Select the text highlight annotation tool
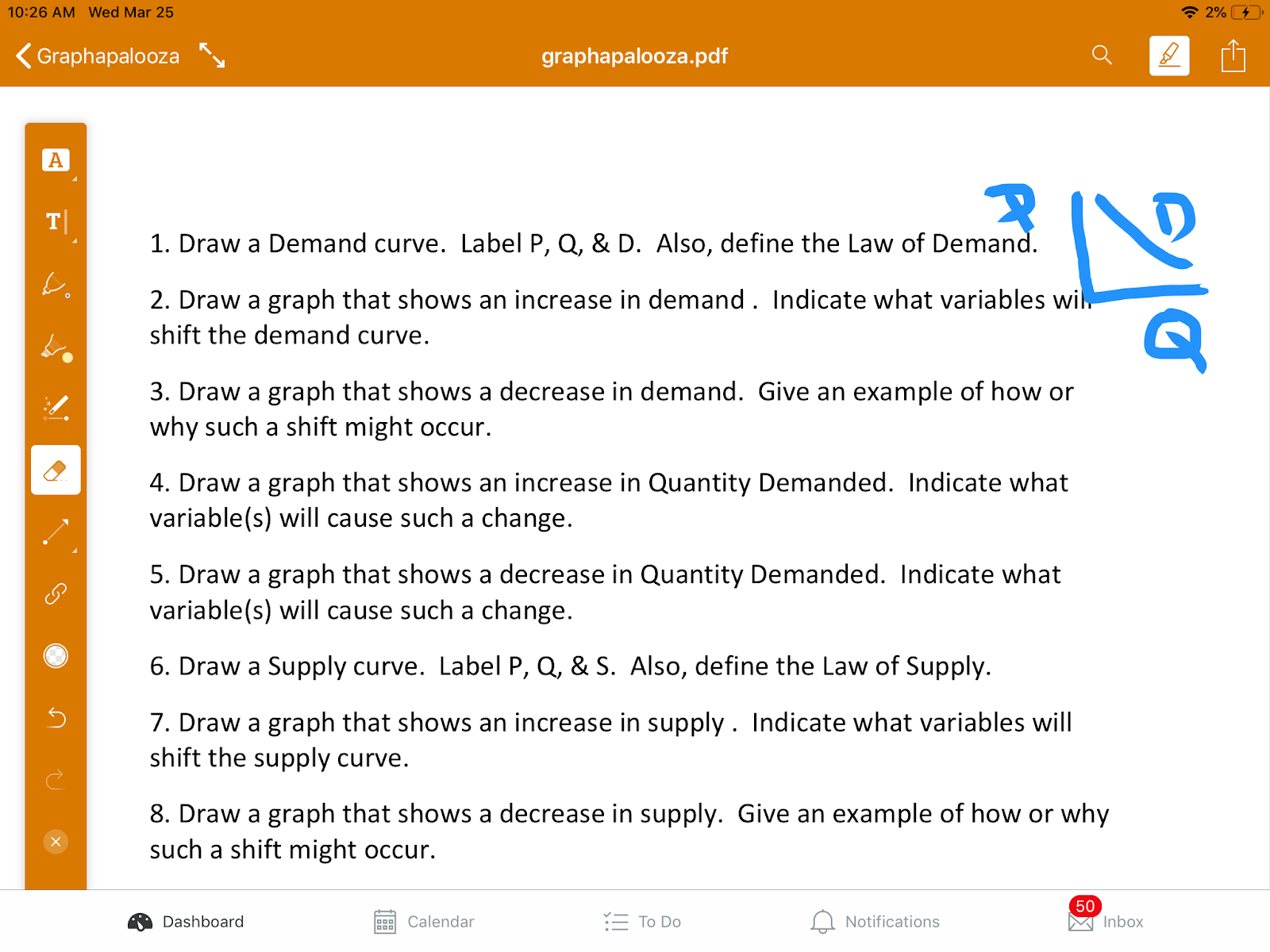Viewport: 1270px width, 952px height. coord(56,160)
